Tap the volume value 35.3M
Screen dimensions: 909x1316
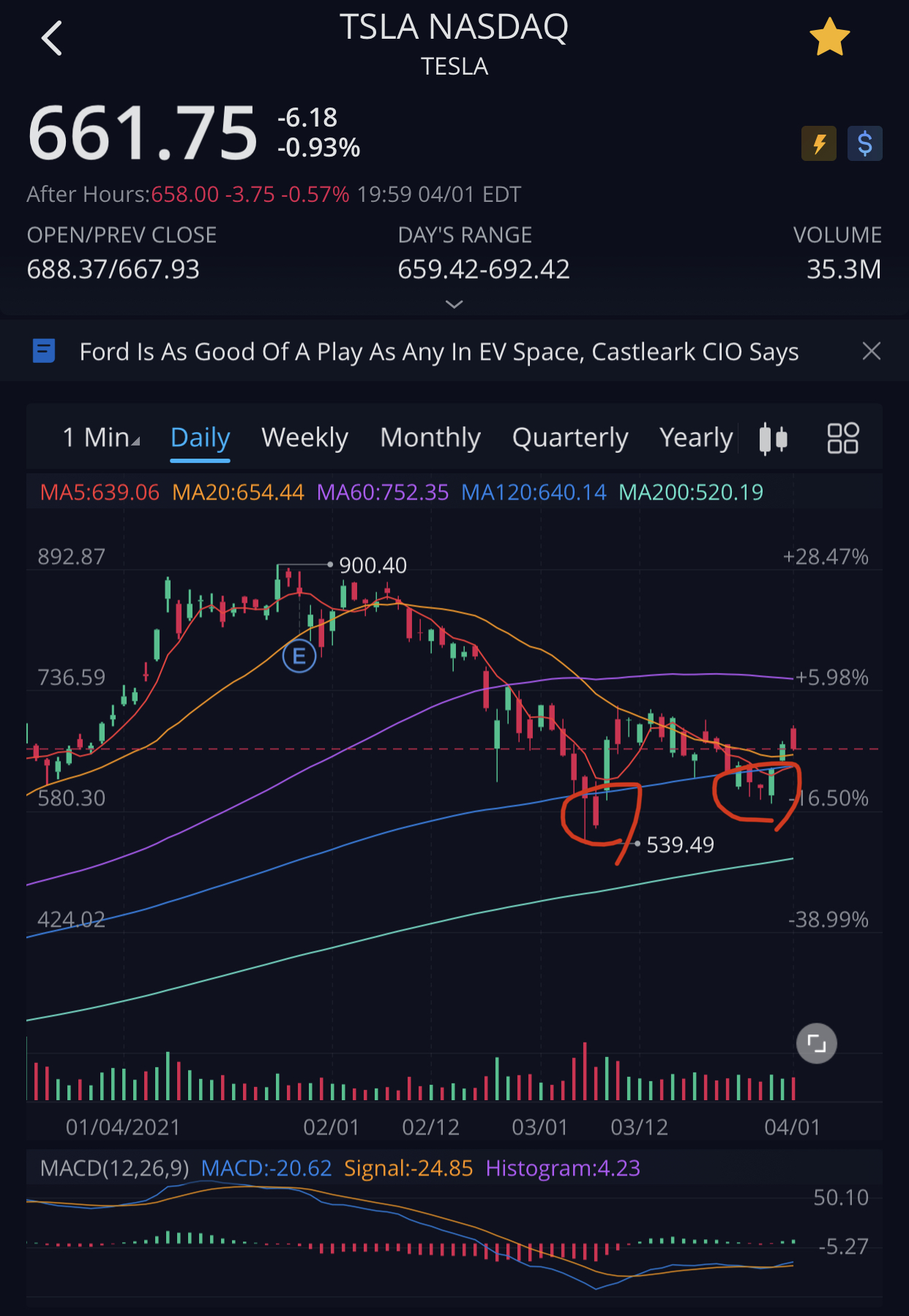click(844, 269)
